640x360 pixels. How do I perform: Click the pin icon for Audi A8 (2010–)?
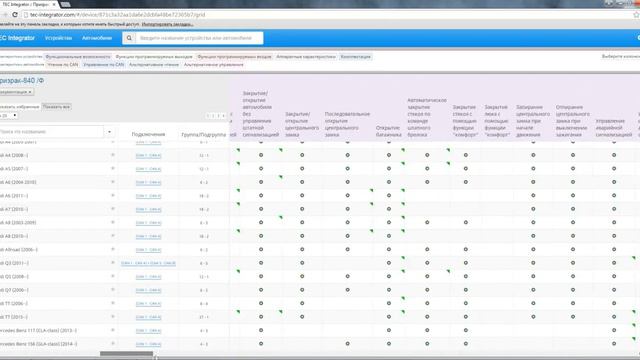click(113, 236)
